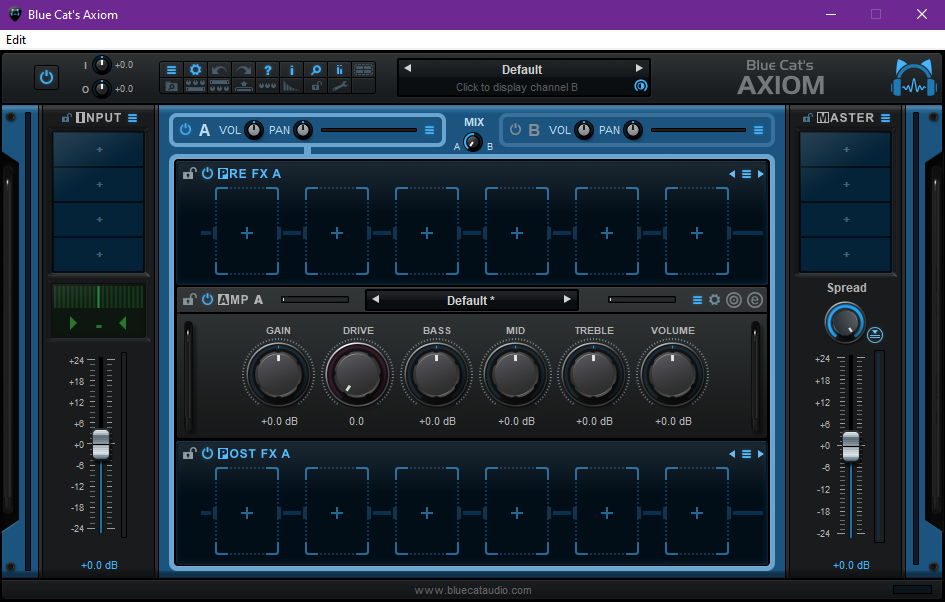
Task: Click the Blue Cat headphones logo
Action: [x=914, y=78]
